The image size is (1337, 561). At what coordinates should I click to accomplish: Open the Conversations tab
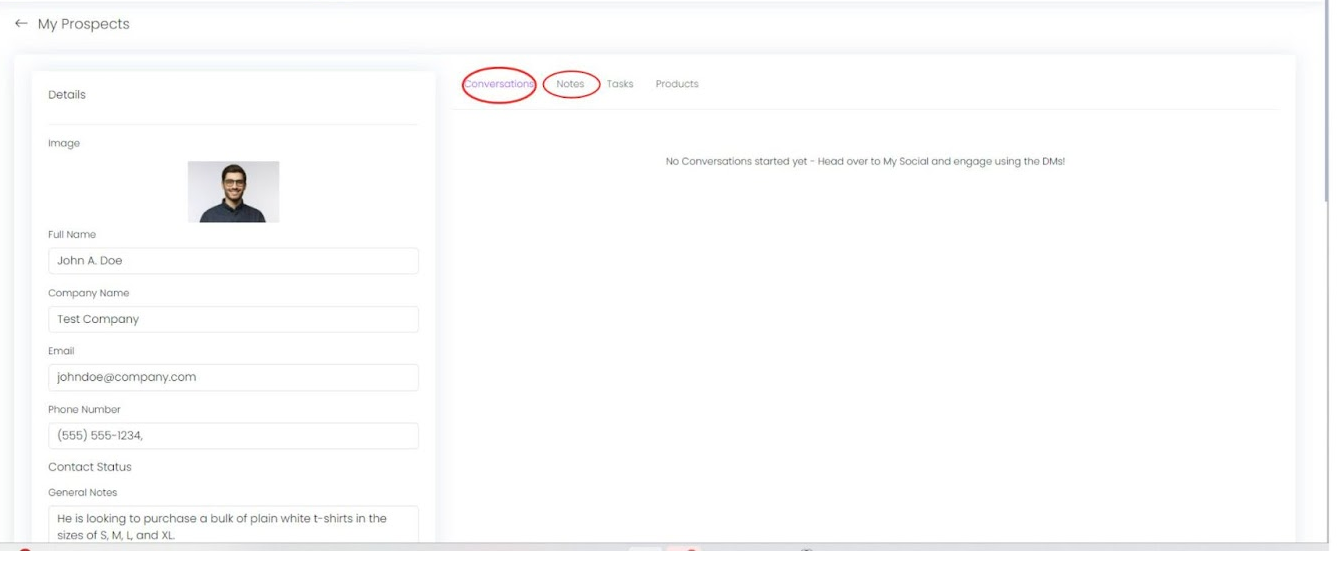click(499, 84)
